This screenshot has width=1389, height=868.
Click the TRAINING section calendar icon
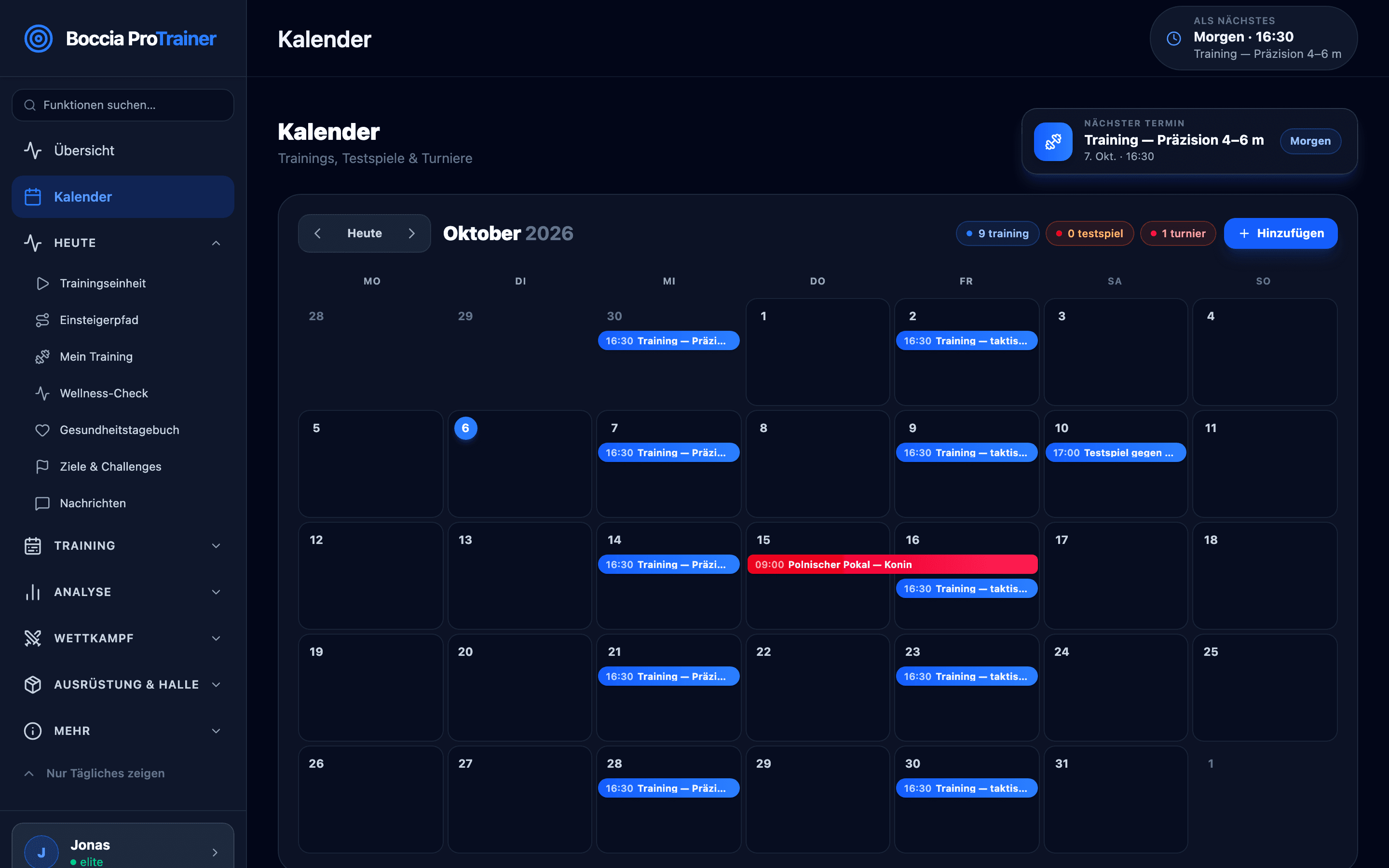(33, 546)
